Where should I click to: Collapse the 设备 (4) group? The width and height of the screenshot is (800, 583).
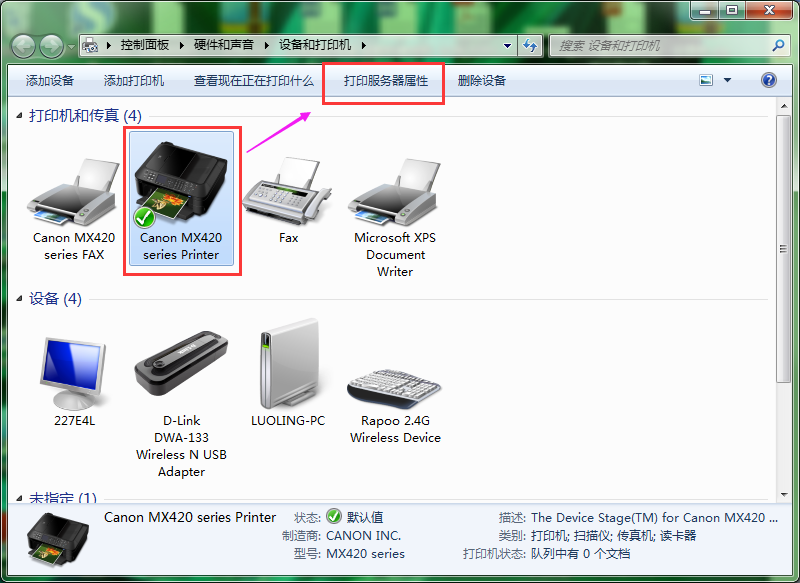pos(19,298)
